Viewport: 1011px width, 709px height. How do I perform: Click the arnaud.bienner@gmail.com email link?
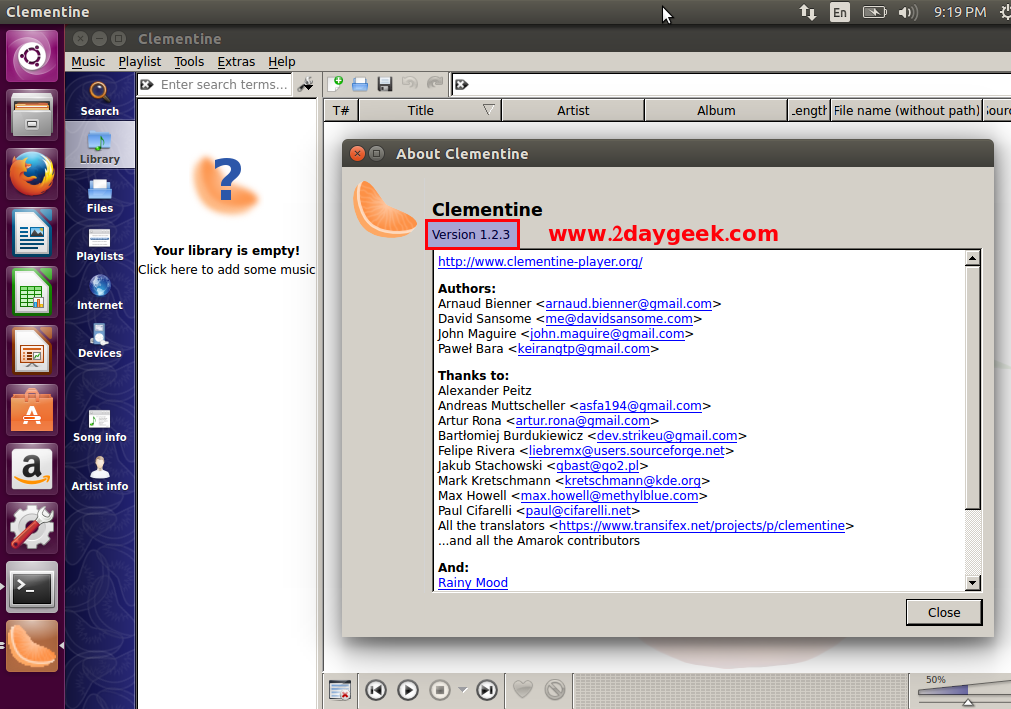[629, 304]
